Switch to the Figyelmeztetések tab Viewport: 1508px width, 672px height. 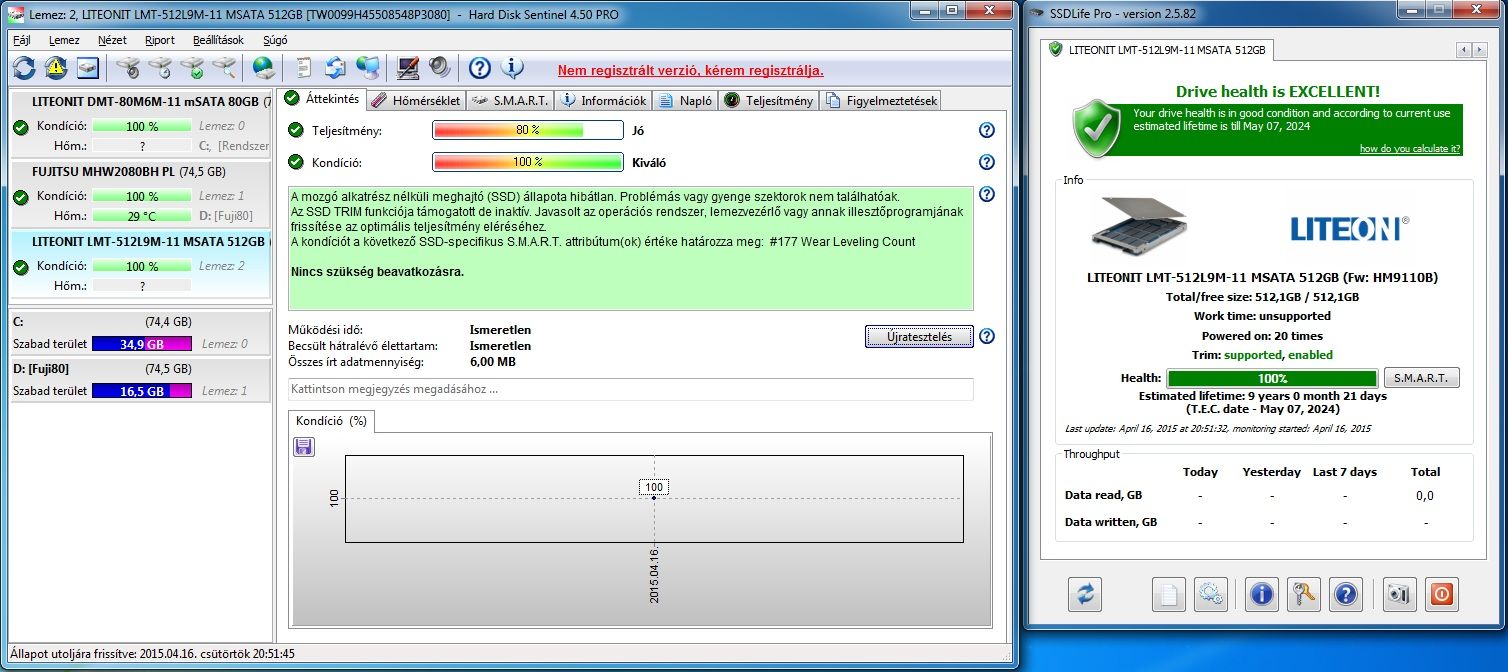[x=881, y=100]
